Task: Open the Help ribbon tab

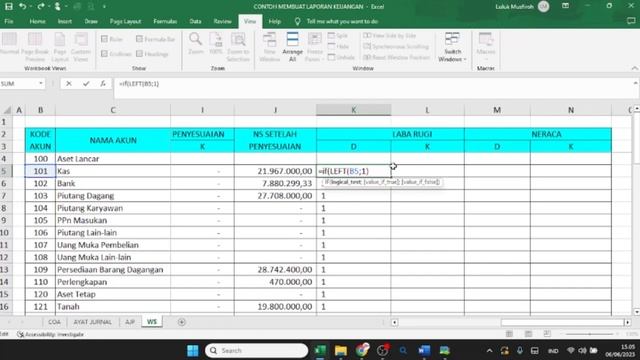Action: tap(274, 21)
